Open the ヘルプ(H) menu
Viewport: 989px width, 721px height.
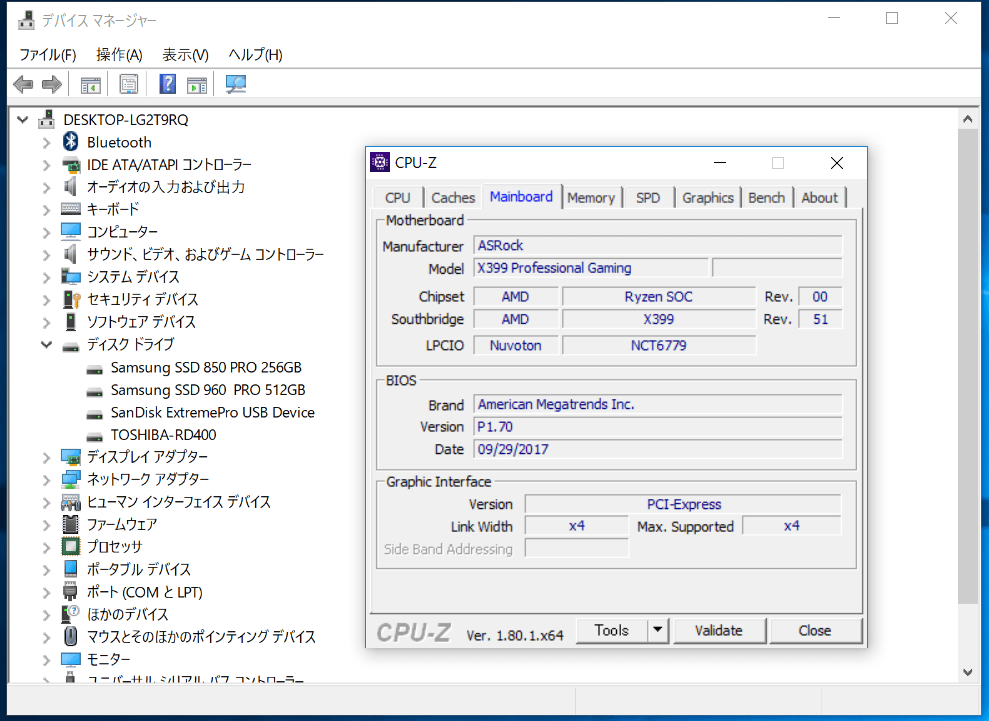click(x=255, y=55)
